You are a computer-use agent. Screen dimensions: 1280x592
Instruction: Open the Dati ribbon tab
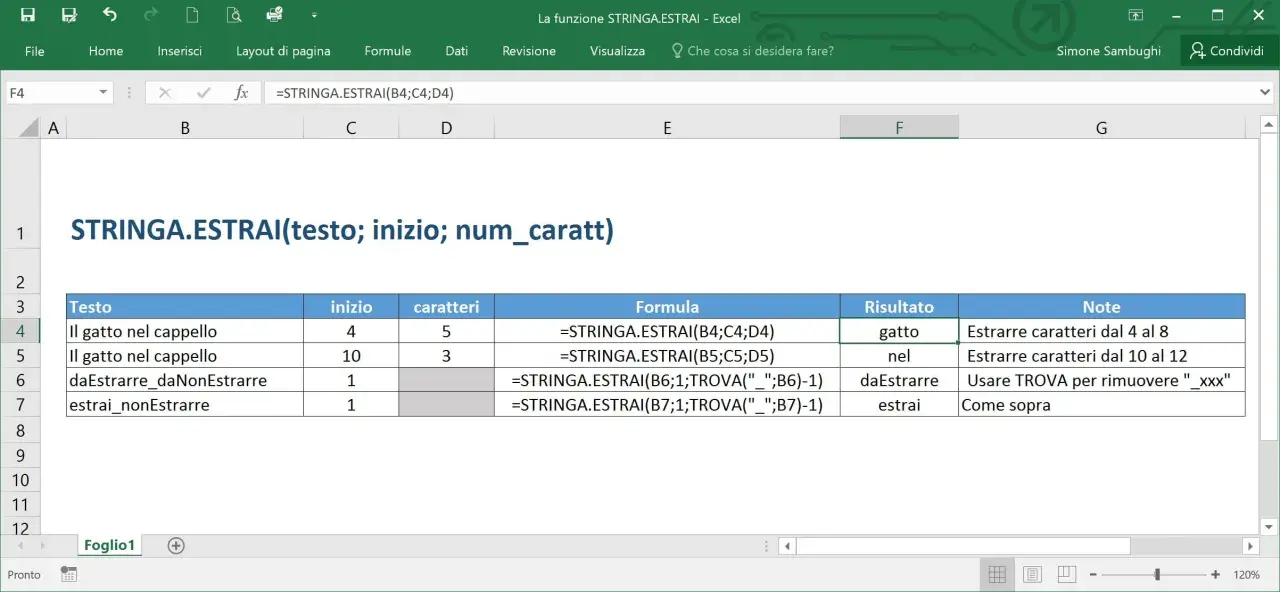tap(457, 51)
